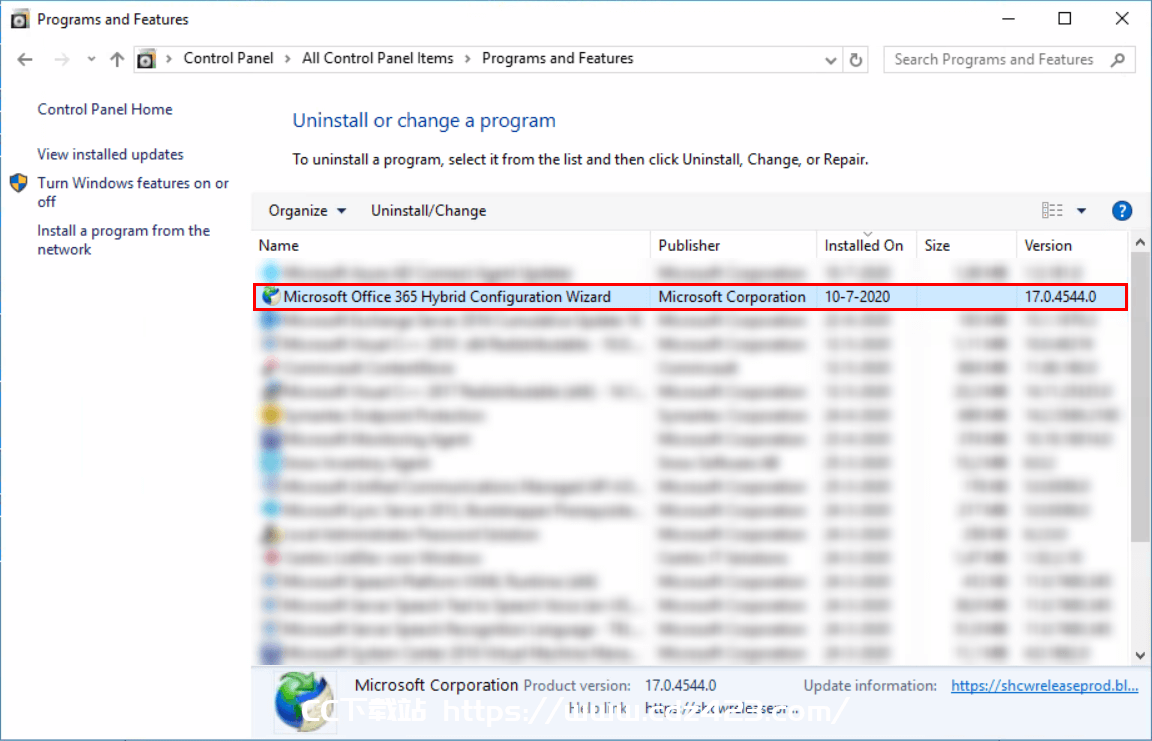The width and height of the screenshot is (1152, 741).
Task: Sort list by Installed On column
Action: point(866,245)
